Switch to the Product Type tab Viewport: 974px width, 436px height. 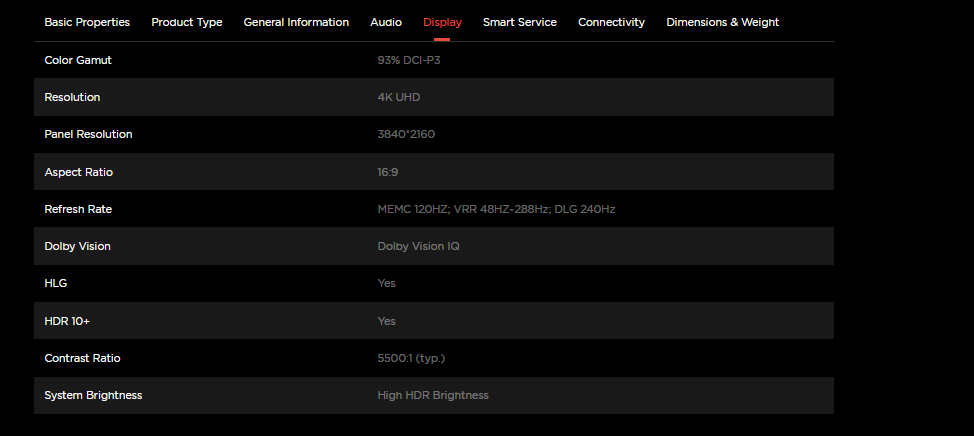point(187,22)
